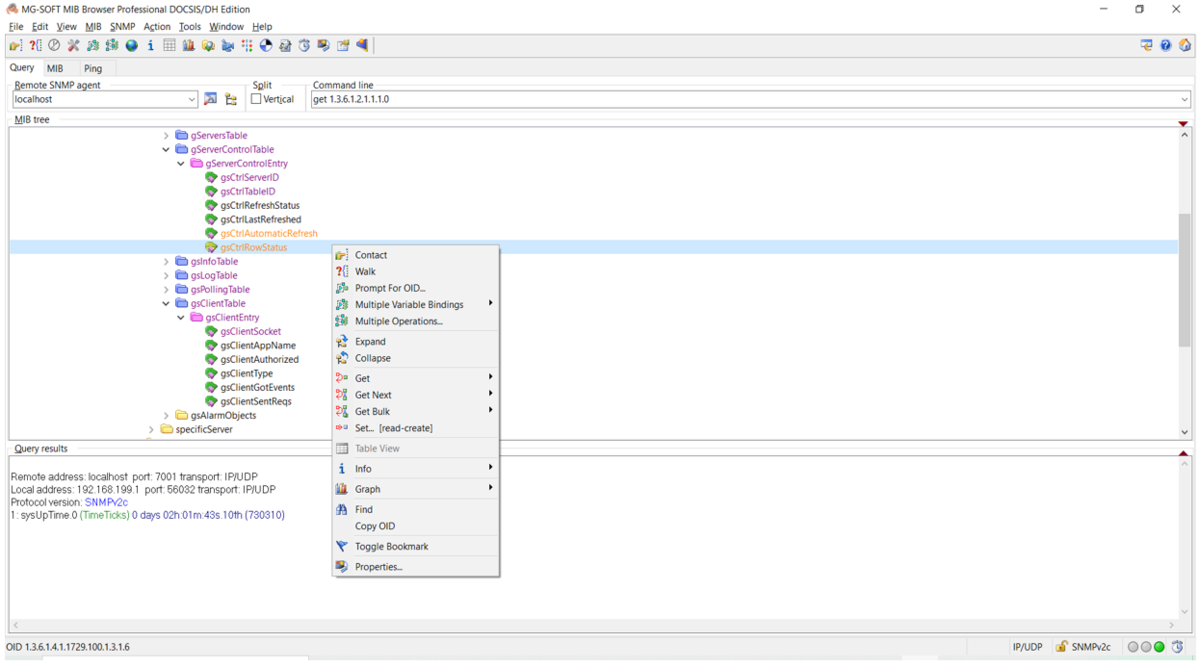Collapse the gServerControlEntry tree node
Viewport: 1200px width, 667px height.
(181, 163)
